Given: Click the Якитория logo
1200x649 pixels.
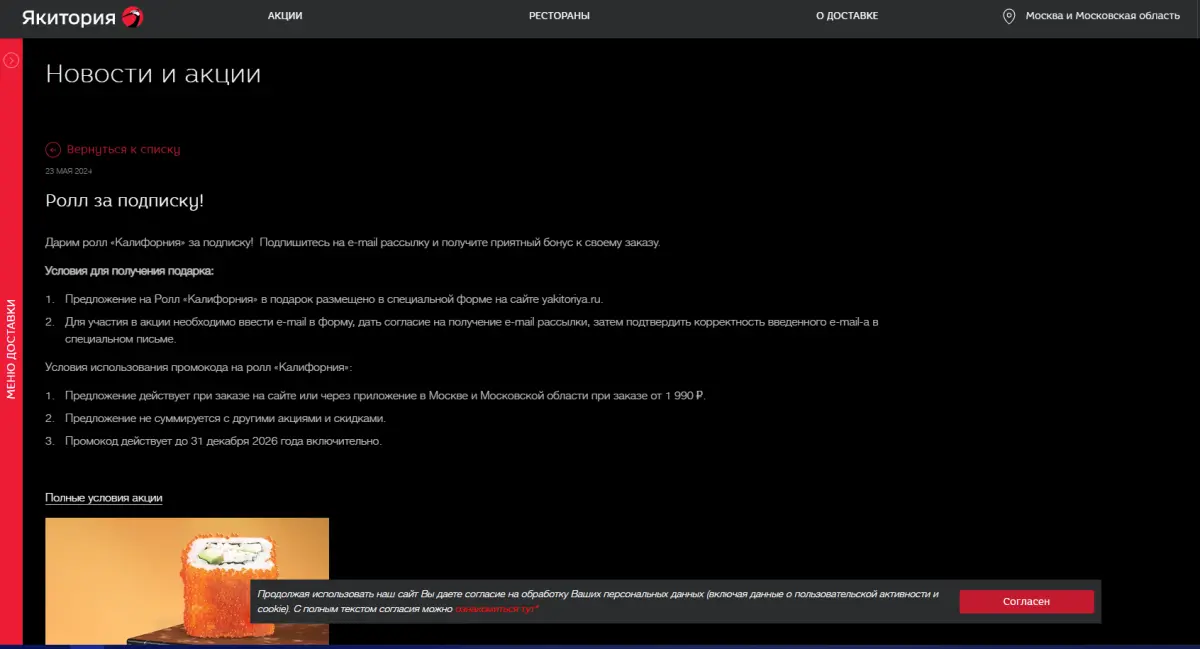Looking at the screenshot, I should point(83,16).
